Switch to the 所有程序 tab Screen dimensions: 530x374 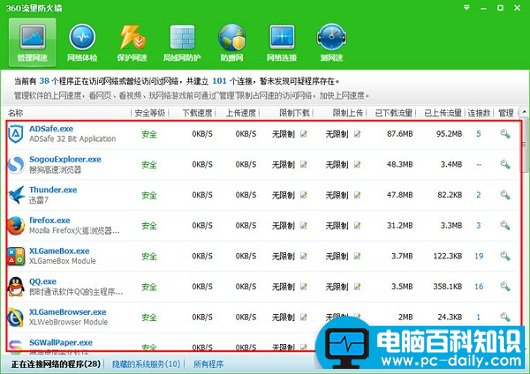(x=208, y=364)
